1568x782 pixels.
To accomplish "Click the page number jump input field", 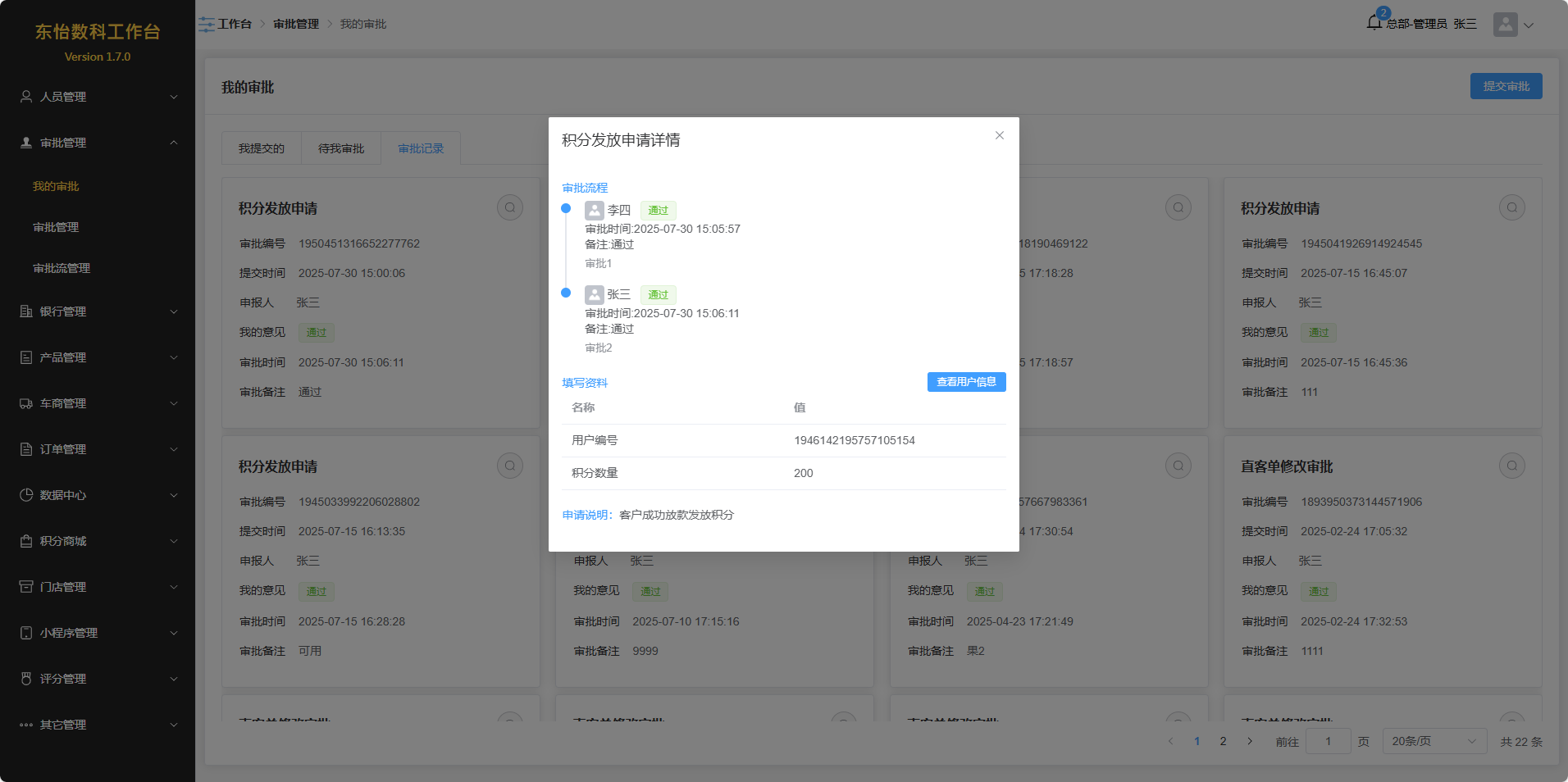I will pyautogui.click(x=1328, y=741).
